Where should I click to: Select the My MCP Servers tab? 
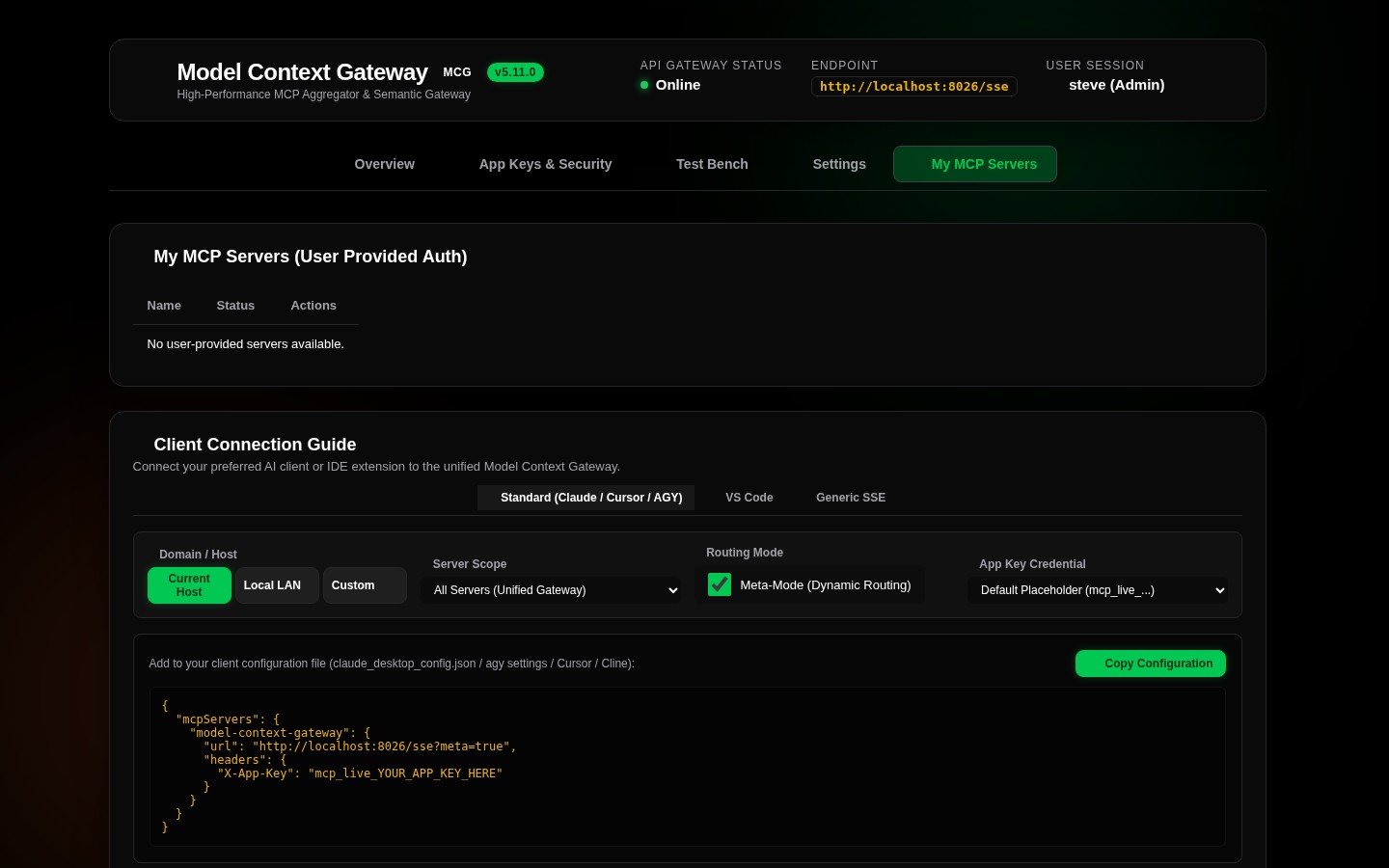(975, 164)
